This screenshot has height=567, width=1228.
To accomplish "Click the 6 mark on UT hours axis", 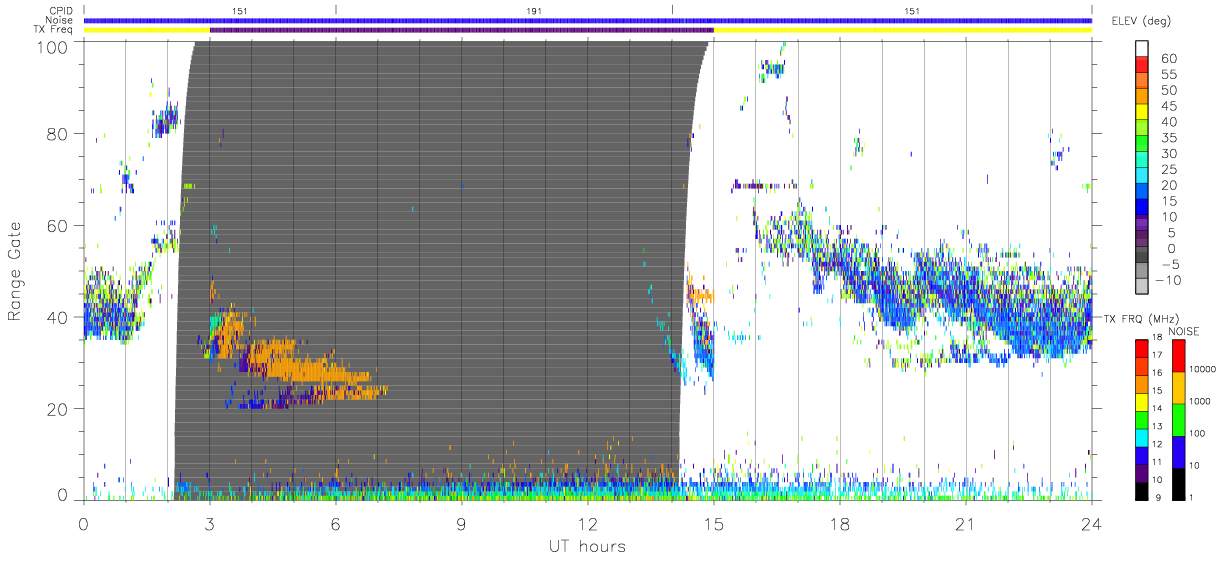I will click(336, 523).
